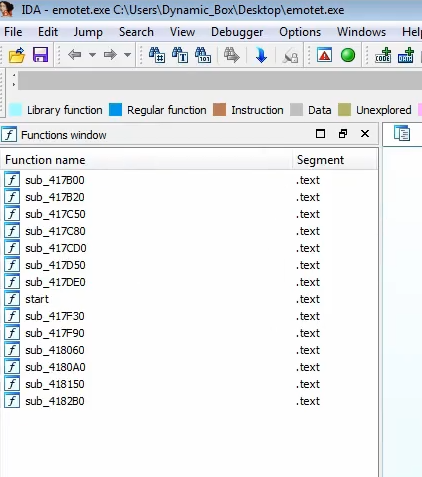This screenshot has width=422, height=477.
Task: Click the blue down arrow jump icon
Action: [x=261, y=55]
